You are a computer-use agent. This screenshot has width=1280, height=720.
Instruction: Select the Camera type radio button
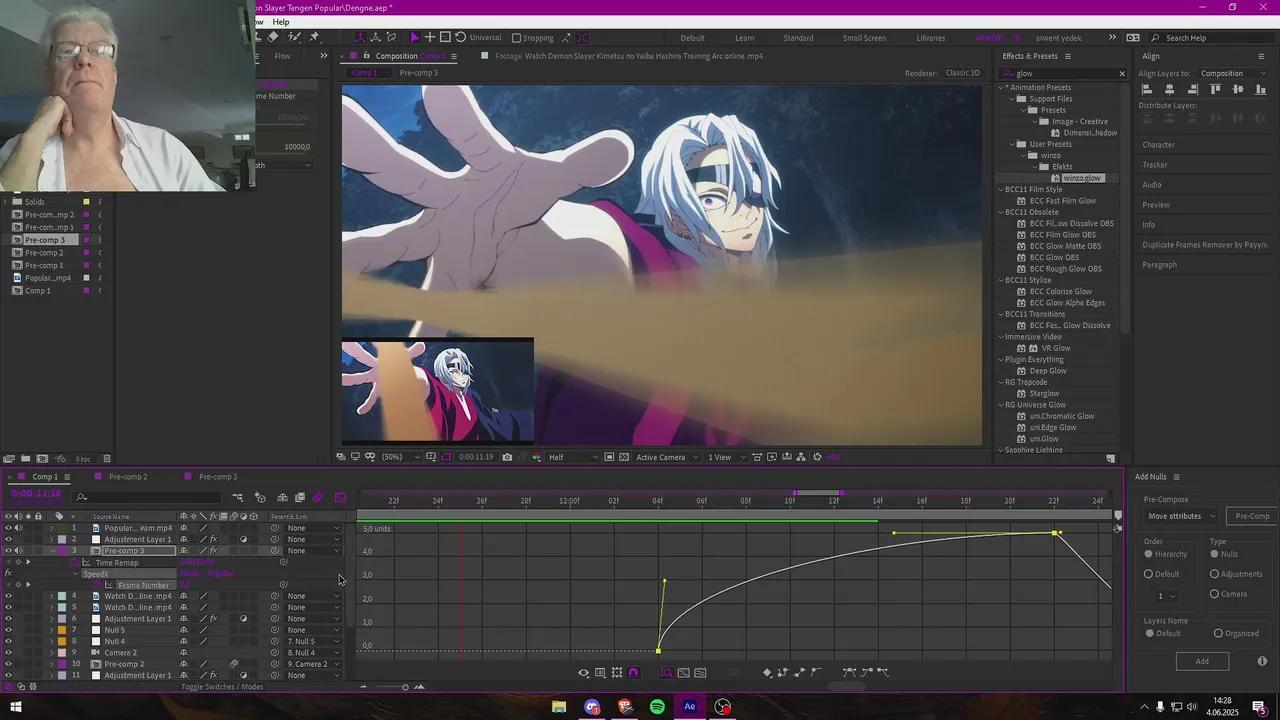[1214, 594]
